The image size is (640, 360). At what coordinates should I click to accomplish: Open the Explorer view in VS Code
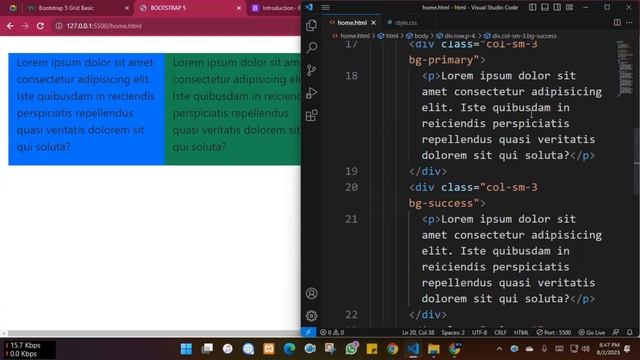(311, 25)
